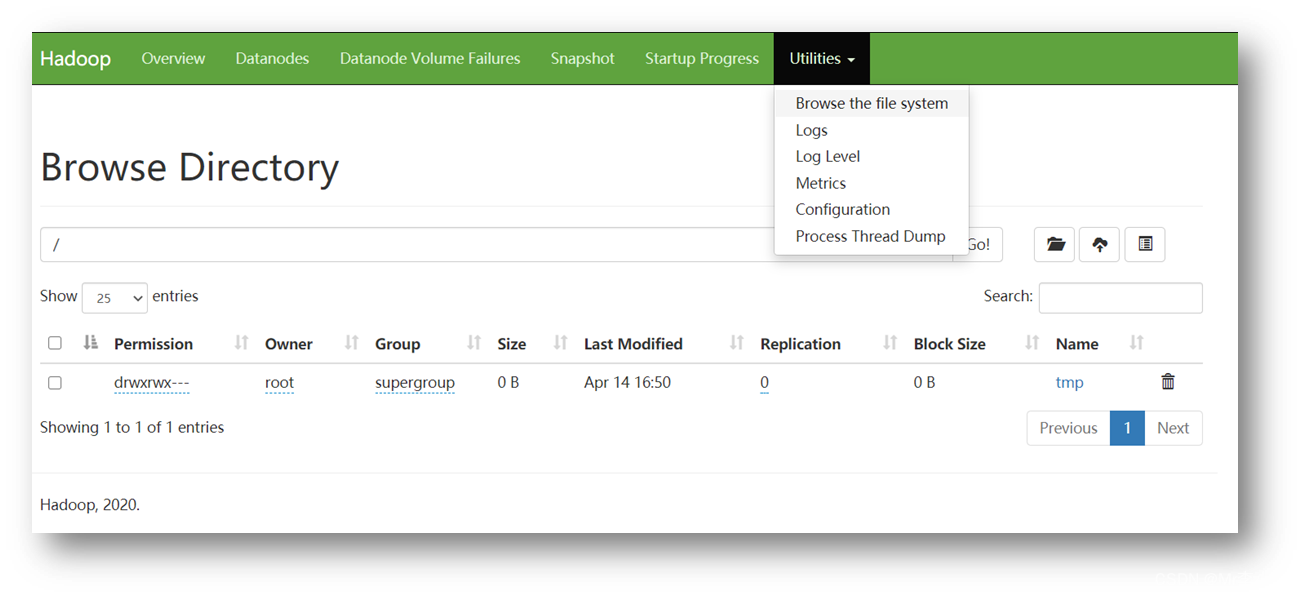Tick the select-all header checkbox
1303x598 pixels.
click(55, 343)
